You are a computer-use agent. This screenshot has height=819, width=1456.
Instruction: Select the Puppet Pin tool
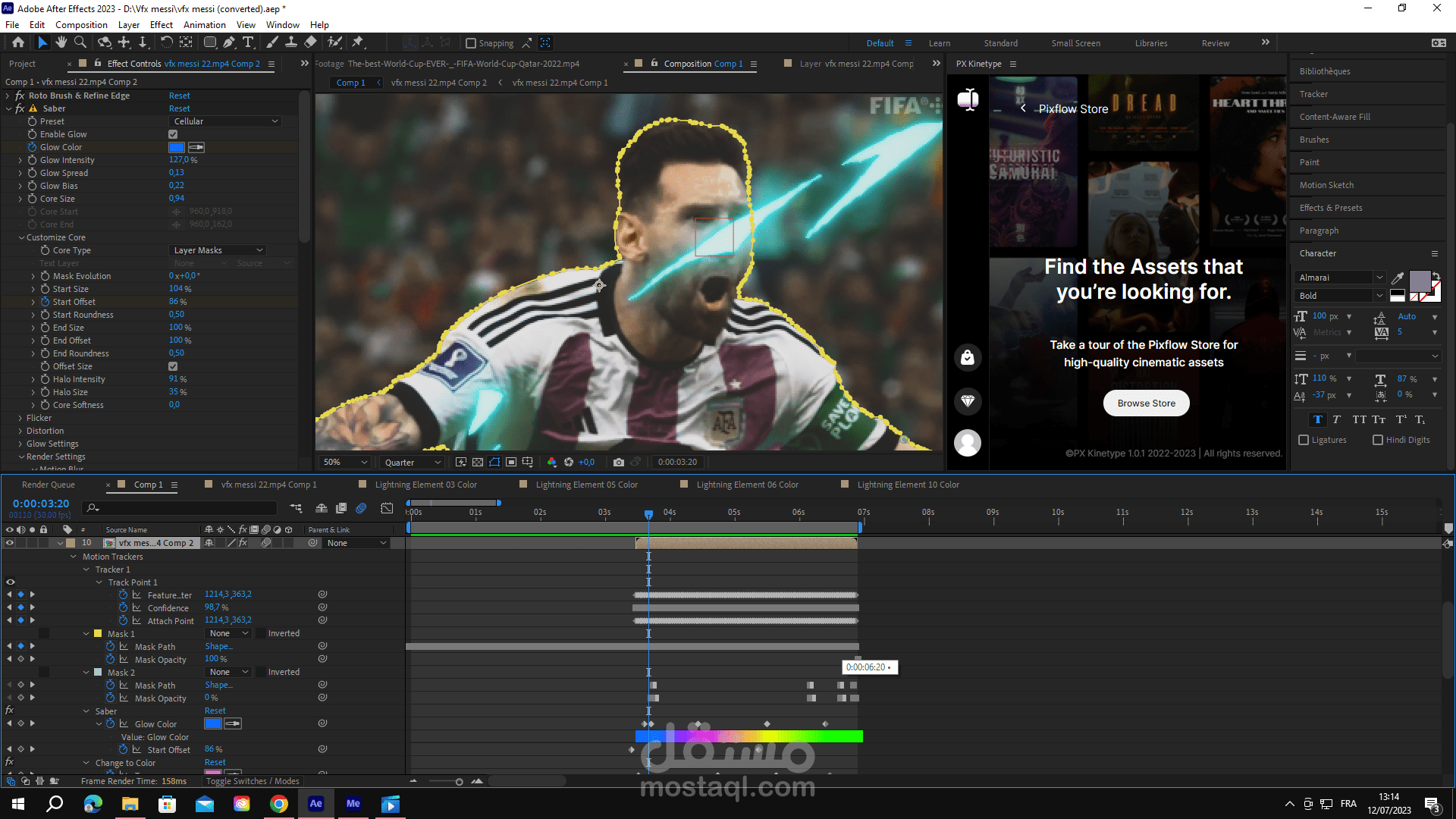coord(358,42)
